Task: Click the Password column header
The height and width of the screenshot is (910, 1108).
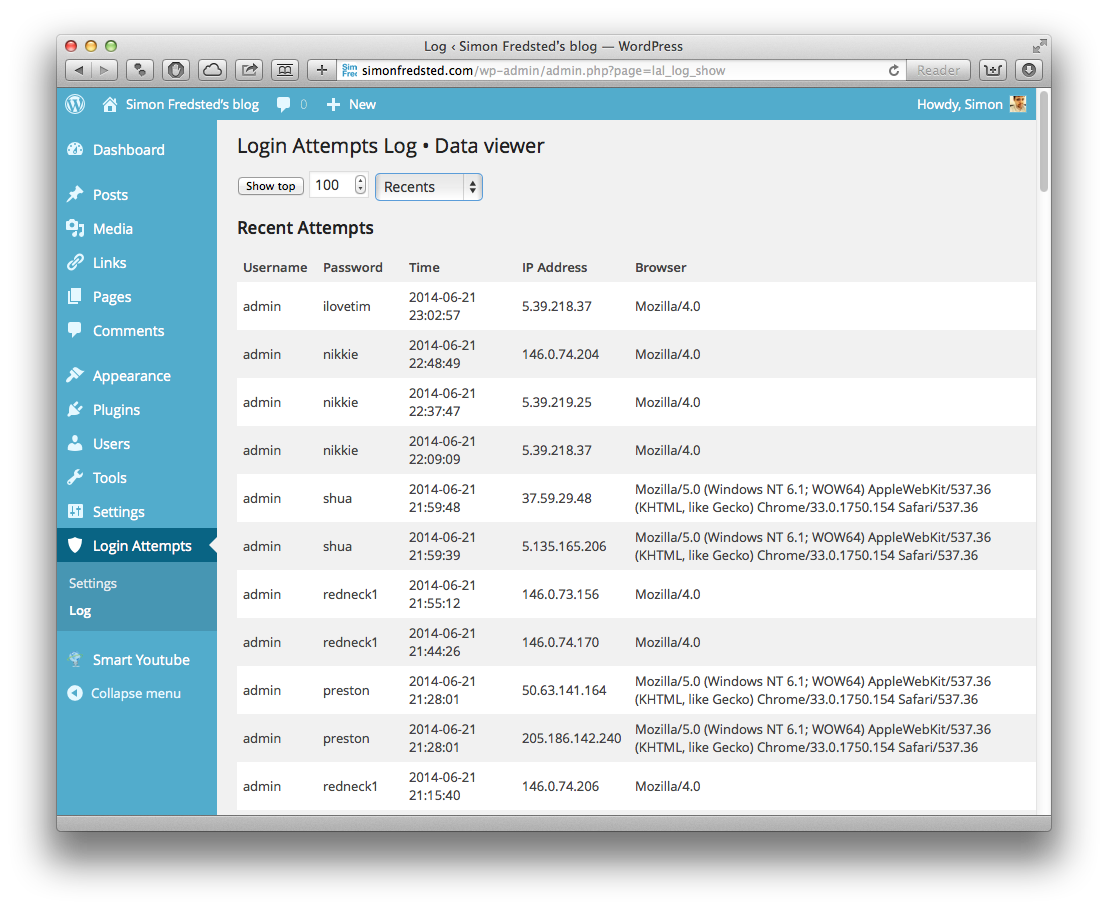Action: [x=353, y=268]
